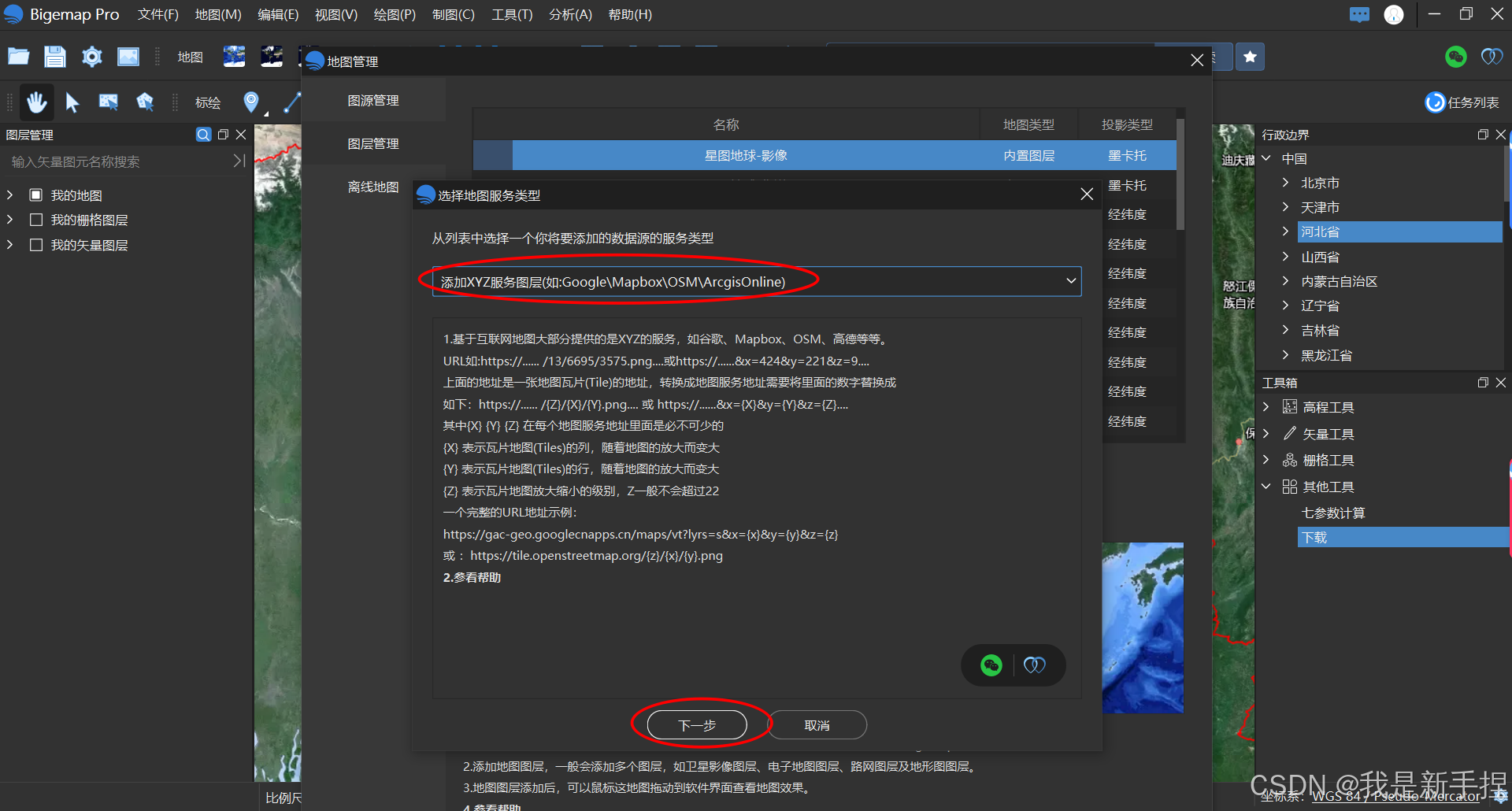
Task: Close the 行政边界 panel
Action: pyautogui.click(x=1501, y=135)
